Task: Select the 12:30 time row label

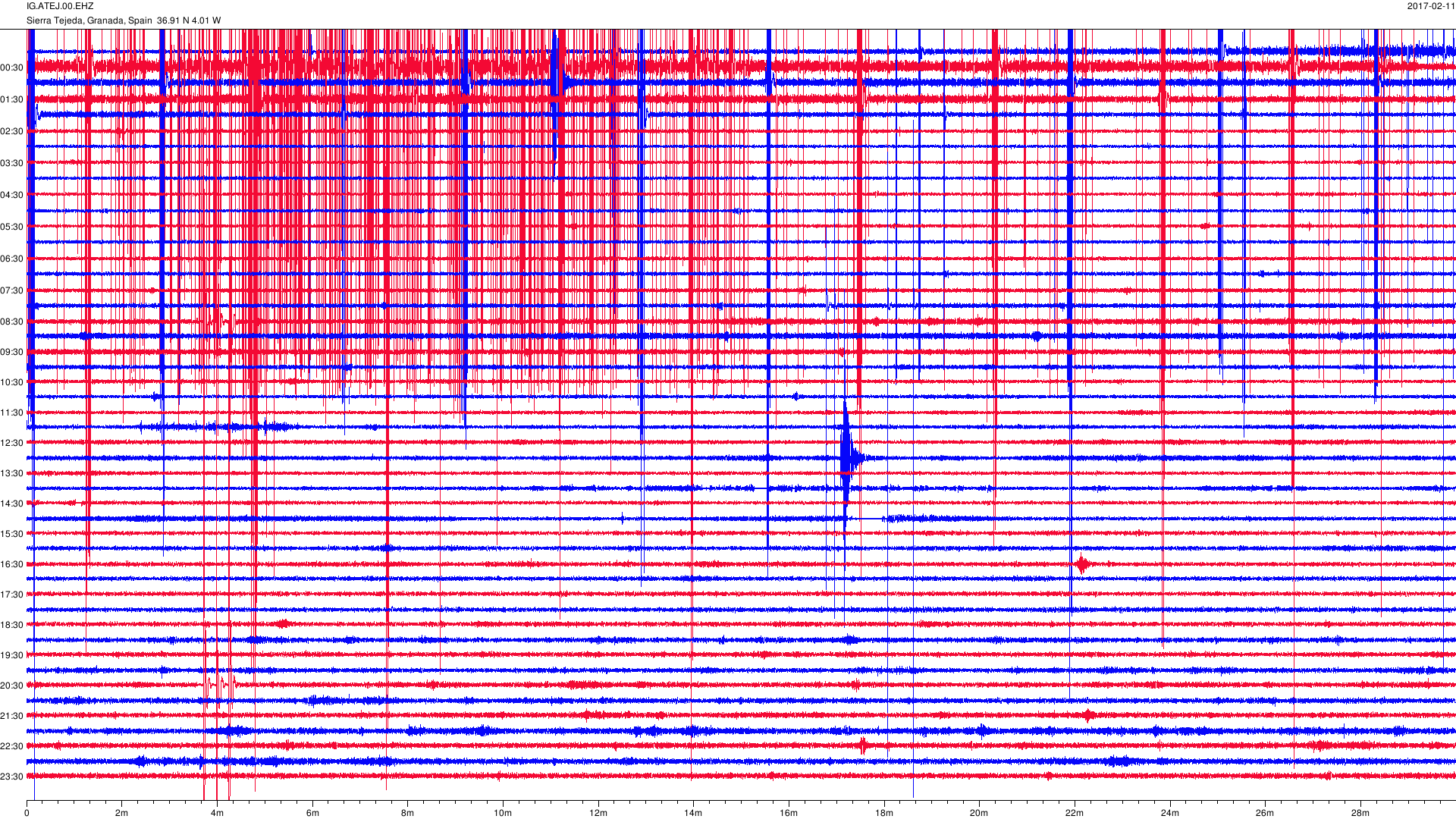Action: (x=12, y=443)
